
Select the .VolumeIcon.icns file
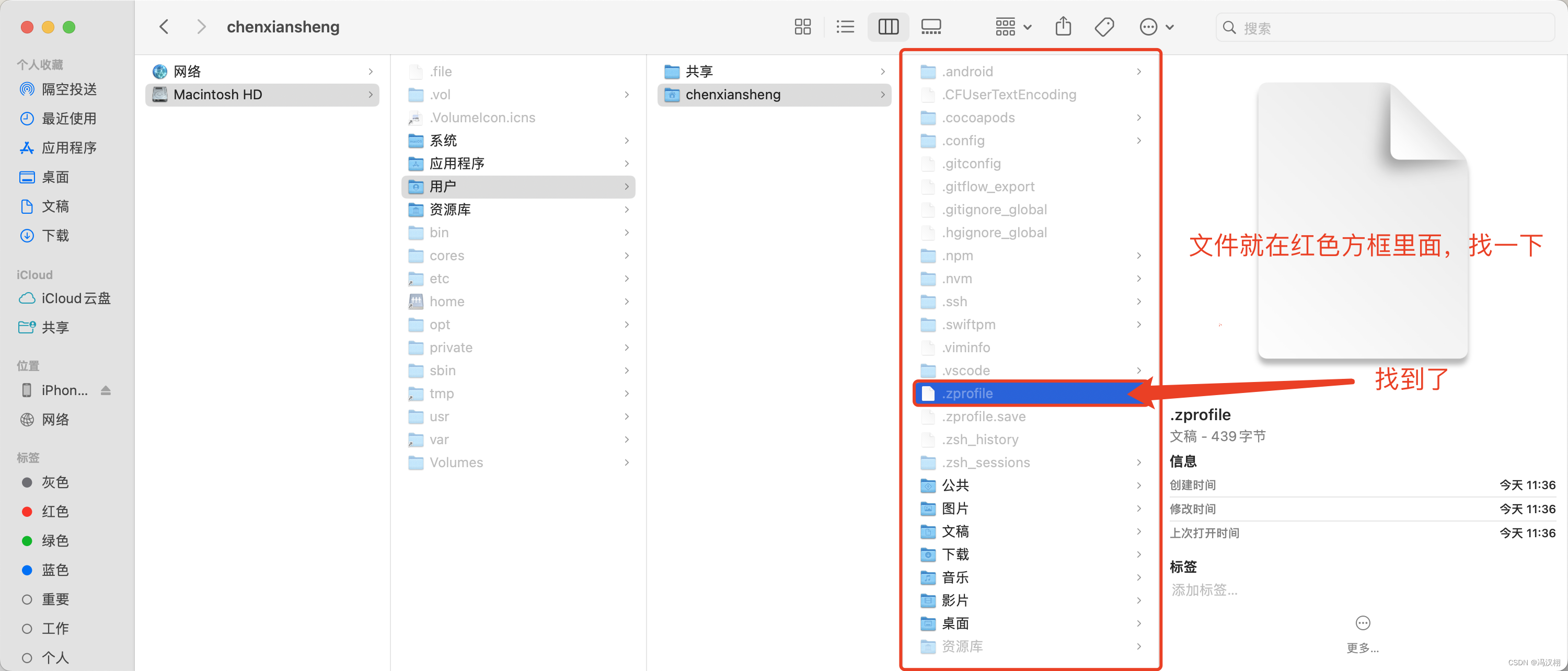tap(518, 118)
